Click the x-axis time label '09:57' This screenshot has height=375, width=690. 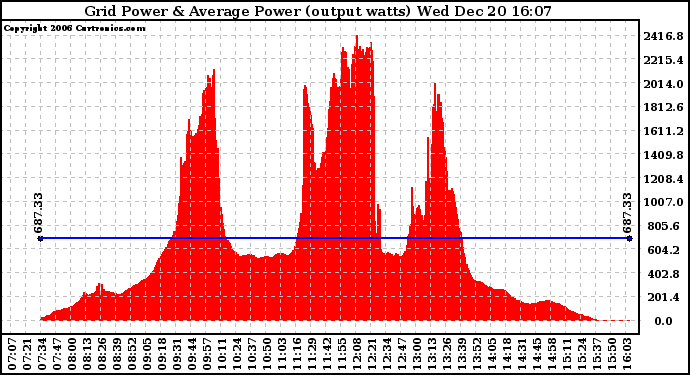click(x=207, y=354)
